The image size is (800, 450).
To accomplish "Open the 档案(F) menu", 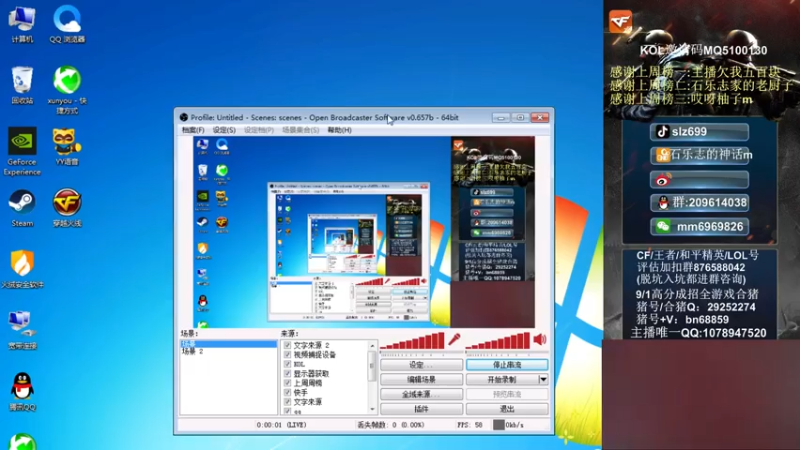I will pyautogui.click(x=193, y=130).
